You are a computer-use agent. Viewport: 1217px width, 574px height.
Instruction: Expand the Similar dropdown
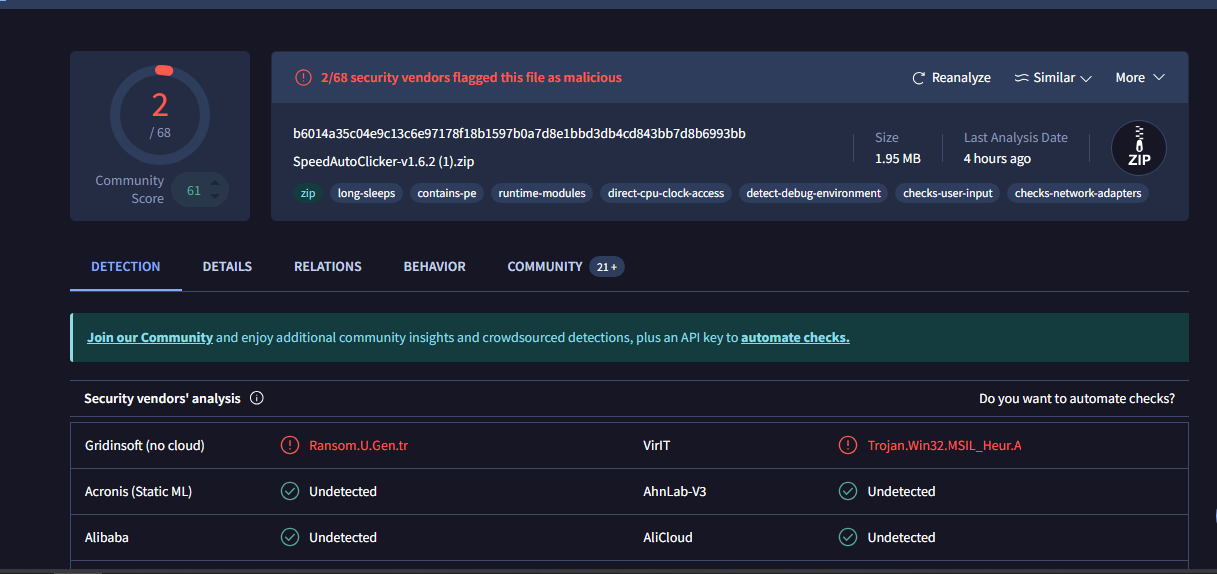(x=1052, y=78)
